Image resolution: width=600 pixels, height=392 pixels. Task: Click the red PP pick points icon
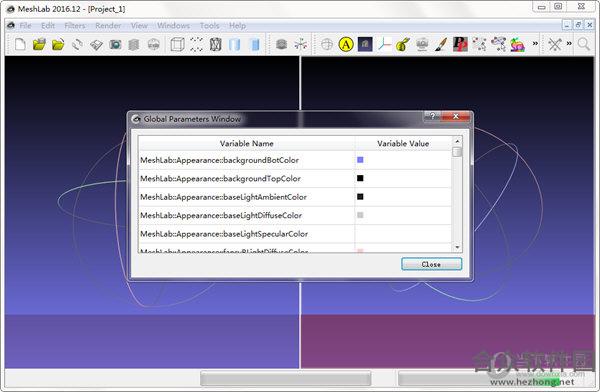tap(460, 44)
